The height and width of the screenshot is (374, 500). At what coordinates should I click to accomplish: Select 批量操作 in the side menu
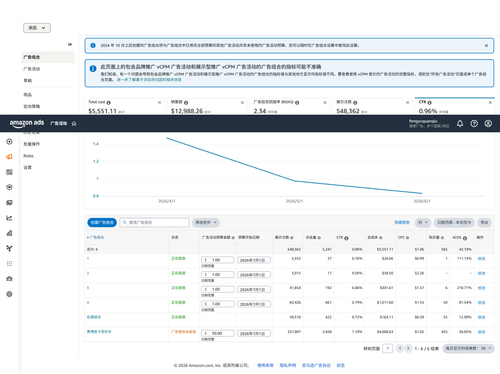[x=32, y=144]
